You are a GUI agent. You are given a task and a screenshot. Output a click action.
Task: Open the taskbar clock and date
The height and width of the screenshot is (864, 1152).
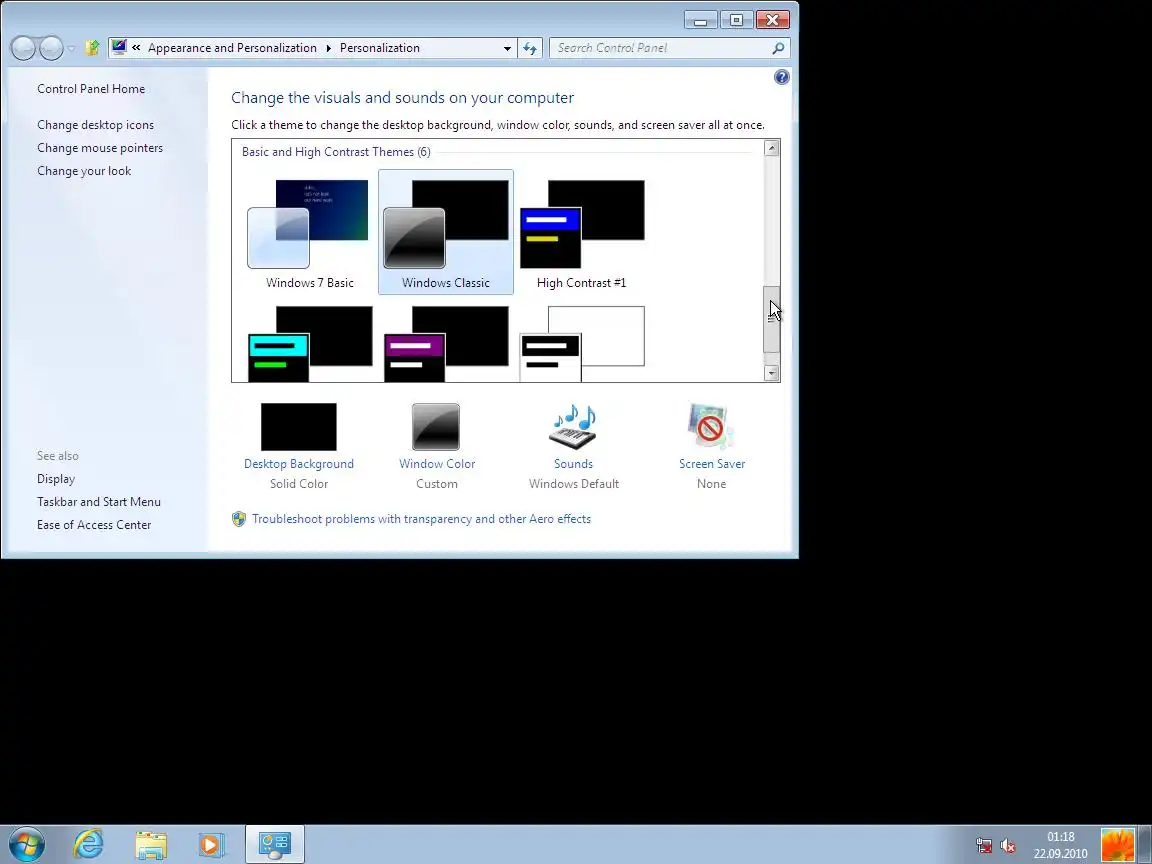coord(1060,845)
